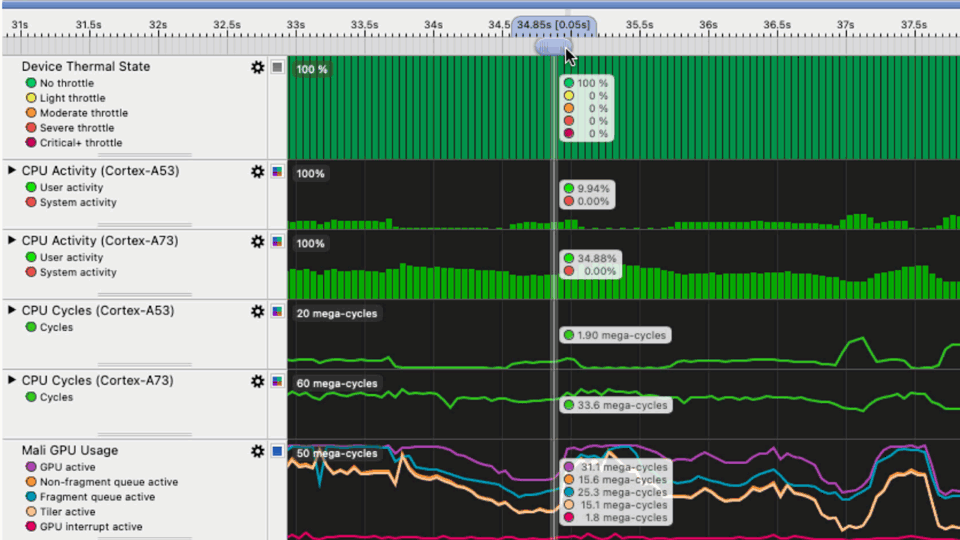Screen dimensions: 960x540
Task: Expand CPU Cycles (Cortex-A73) disclosure triangle
Action: tap(12, 381)
